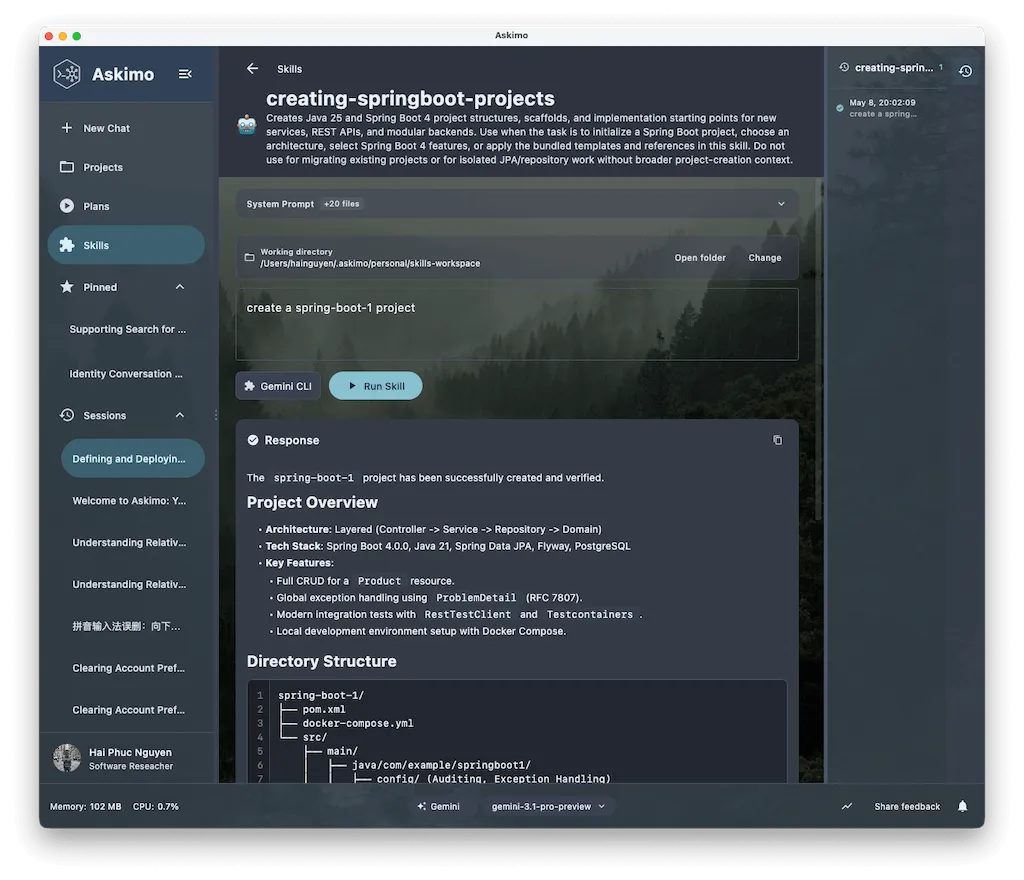Click the New Chat plus icon
1024x880 pixels.
(67, 128)
